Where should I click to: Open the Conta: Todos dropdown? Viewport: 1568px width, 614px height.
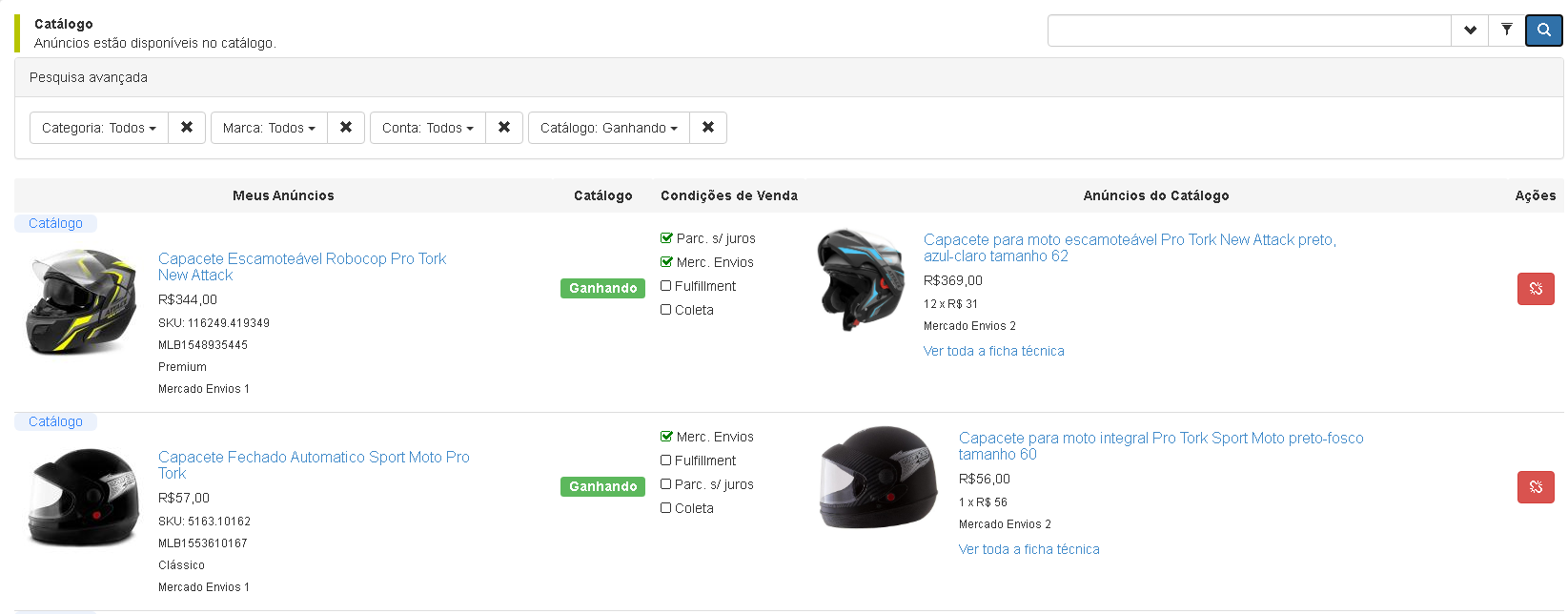(428, 128)
